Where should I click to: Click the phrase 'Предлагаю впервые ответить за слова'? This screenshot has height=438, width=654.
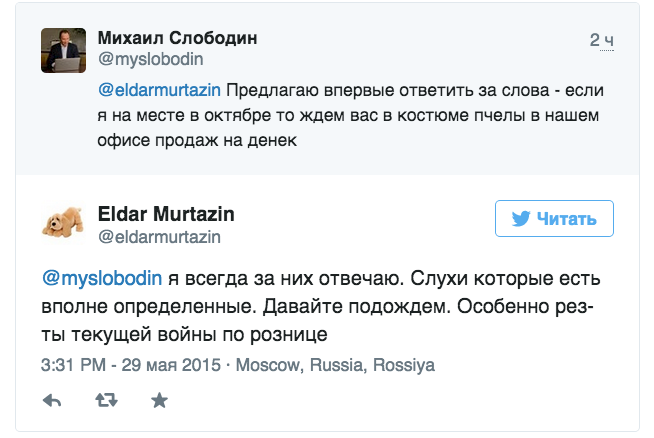[x=388, y=91]
